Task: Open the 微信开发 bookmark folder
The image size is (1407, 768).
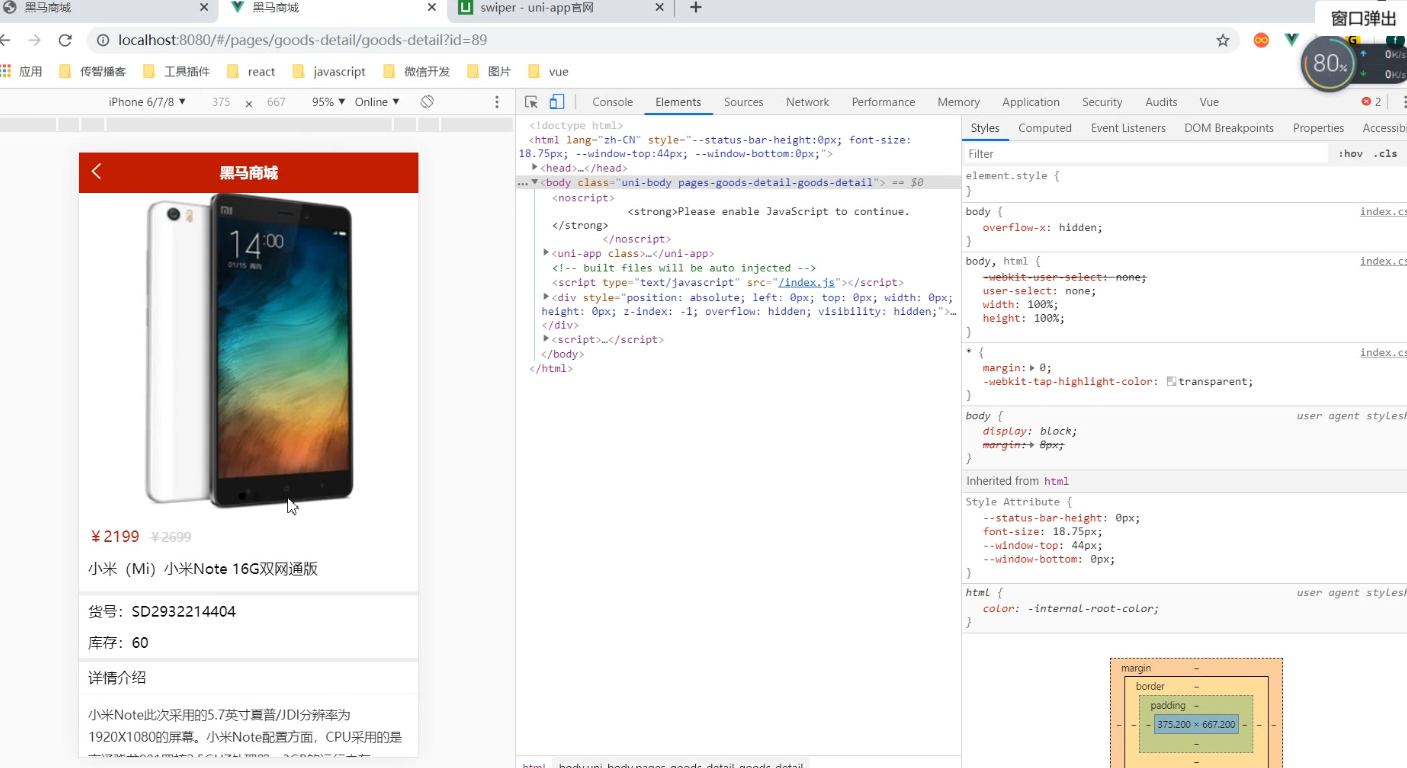Action: (x=417, y=71)
